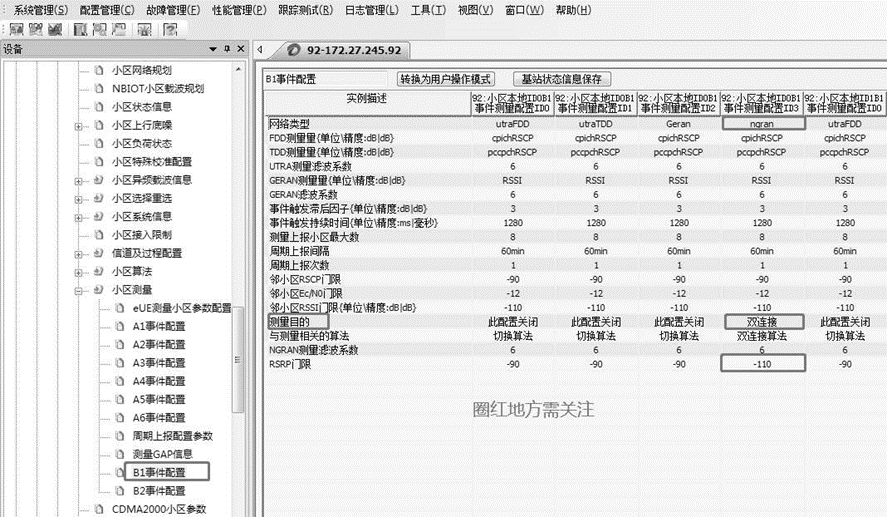This screenshot has height=517, width=887.
Task: Expand the 小区算法 tree node
Action: tap(79, 272)
